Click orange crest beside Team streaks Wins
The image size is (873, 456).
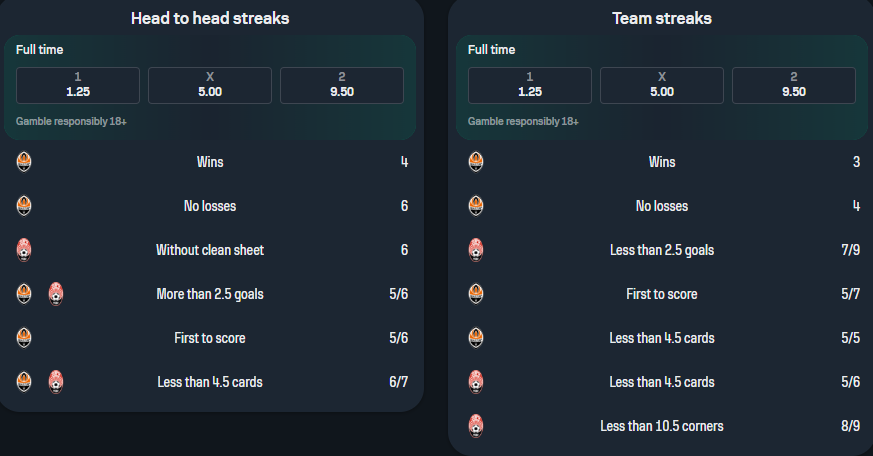click(x=477, y=162)
